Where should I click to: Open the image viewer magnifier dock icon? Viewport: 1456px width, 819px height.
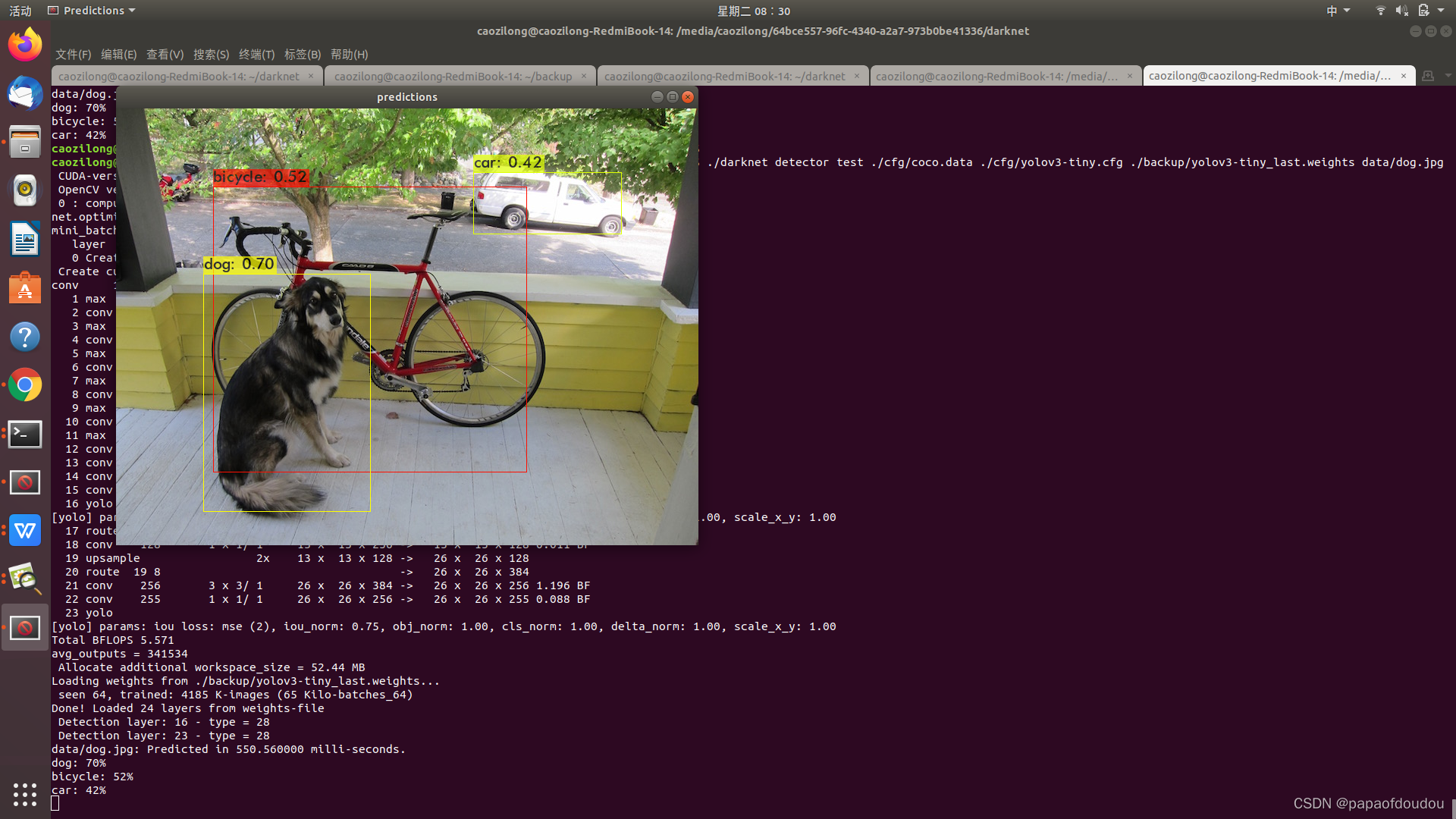tap(25, 579)
